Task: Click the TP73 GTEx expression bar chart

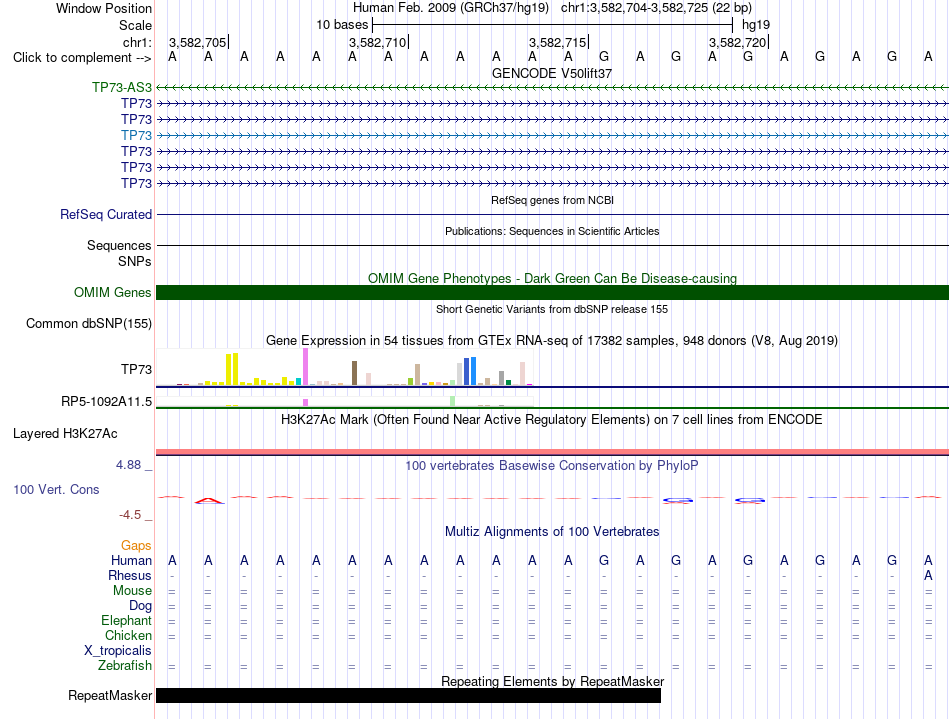Action: click(x=345, y=367)
